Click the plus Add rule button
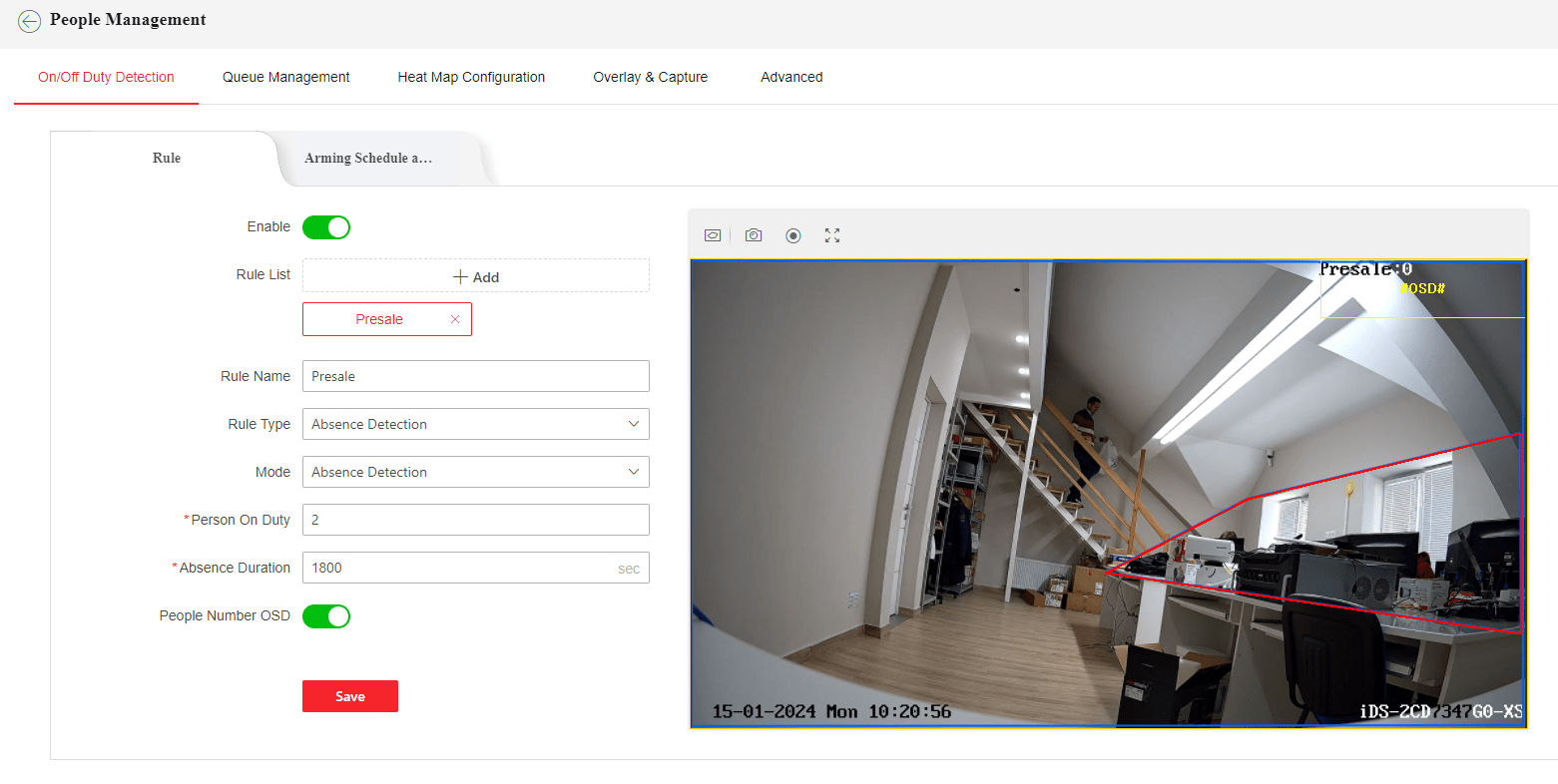The width and height of the screenshot is (1558, 784). pyautogui.click(x=475, y=276)
